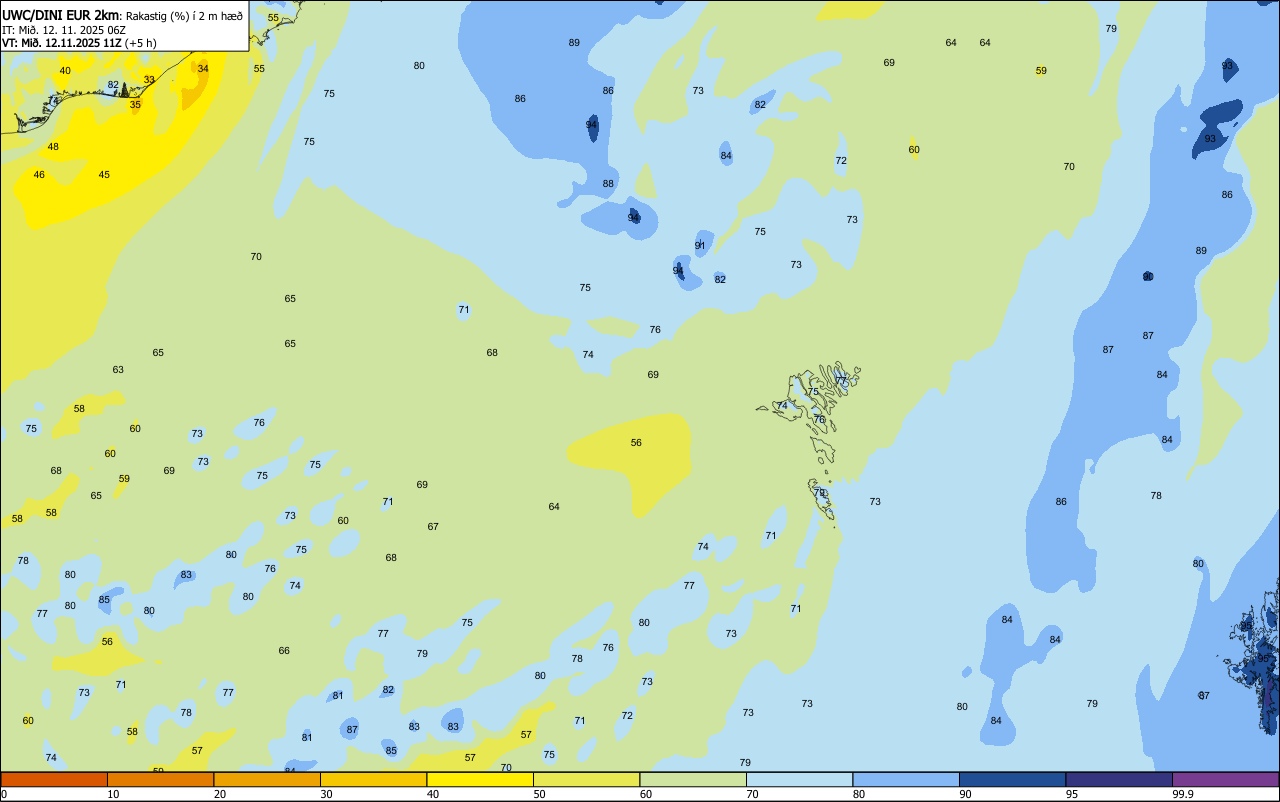Click the navy 95–99.9 legend swatch

pyautogui.click(x=1119, y=779)
